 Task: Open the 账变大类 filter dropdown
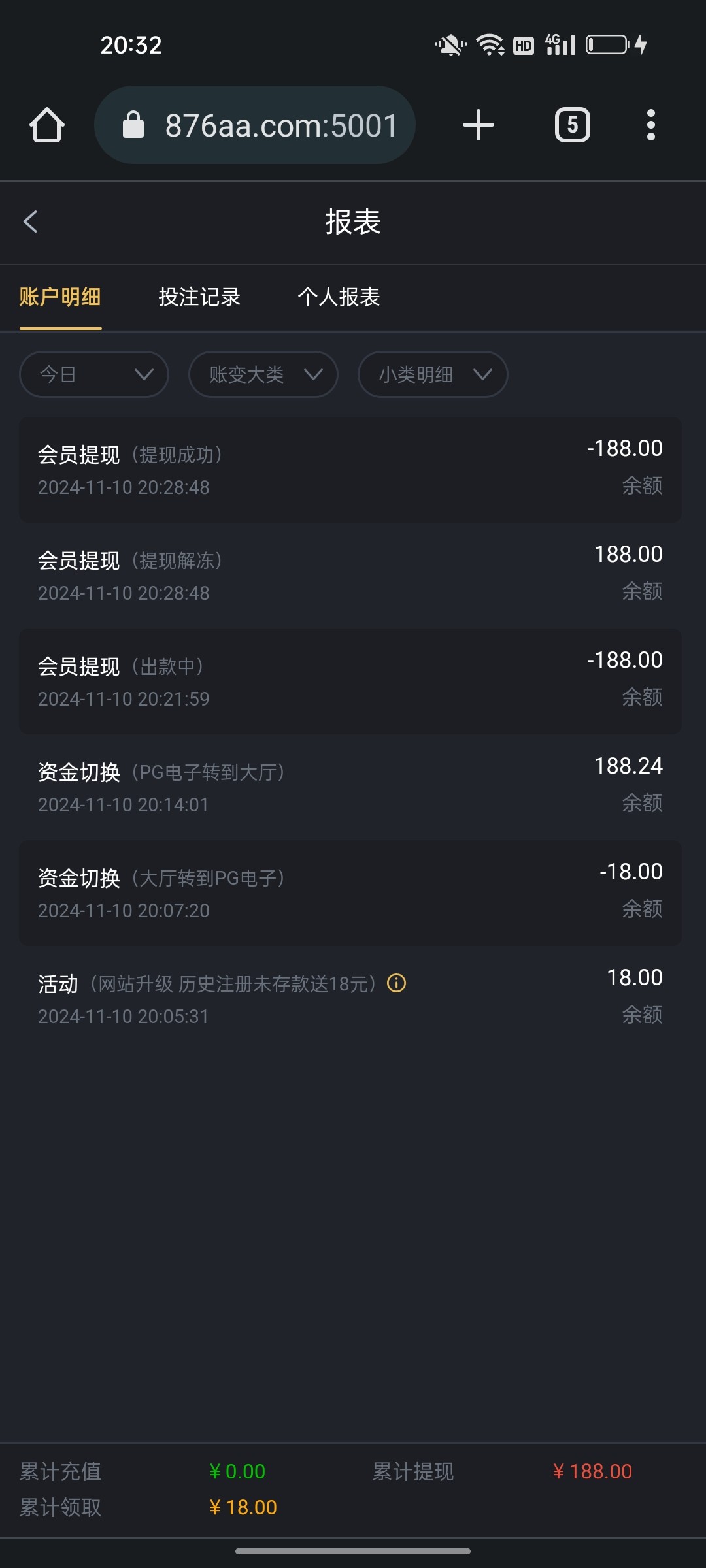click(x=263, y=374)
